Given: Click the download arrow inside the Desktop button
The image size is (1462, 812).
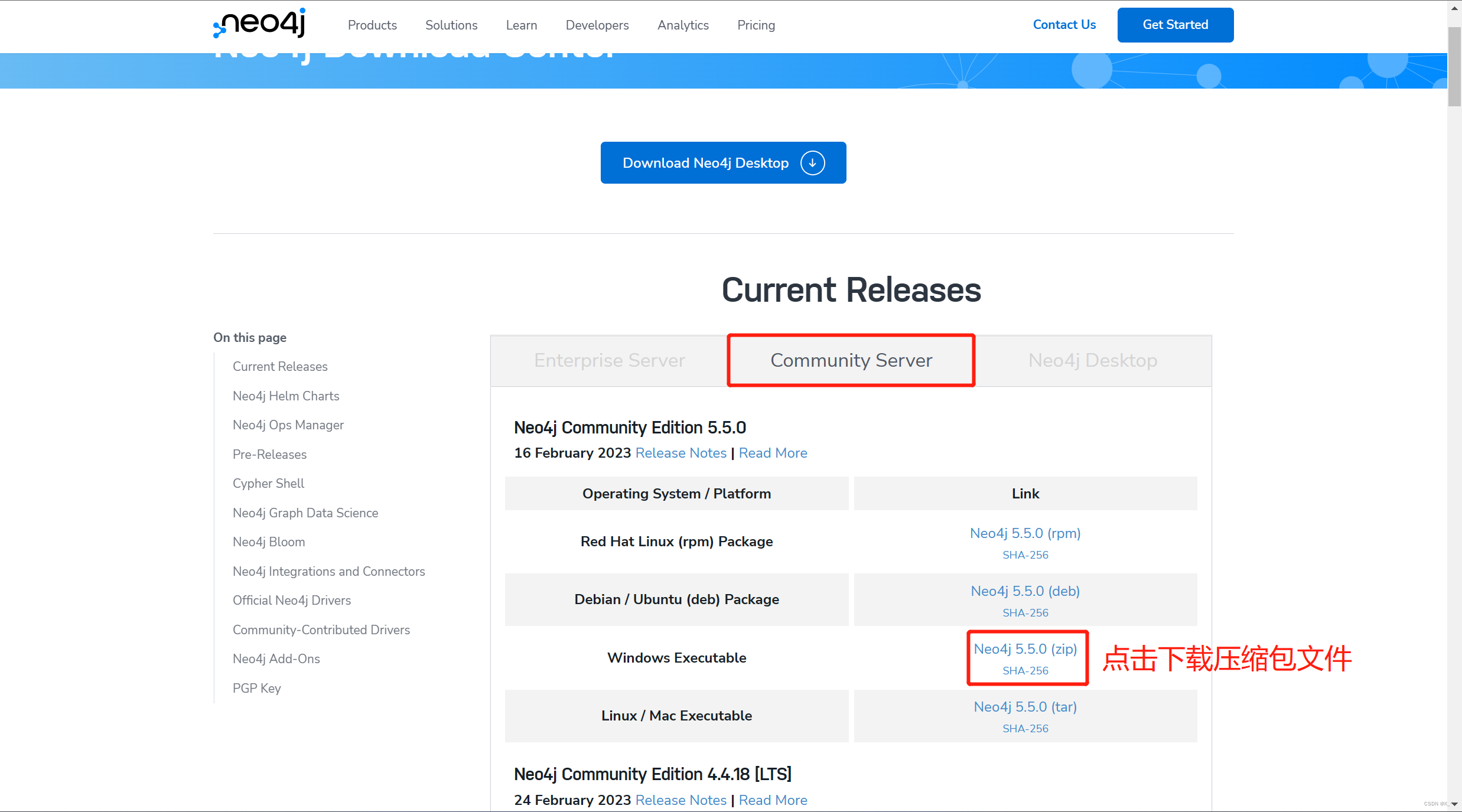Looking at the screenshot, I should [813, 162].
